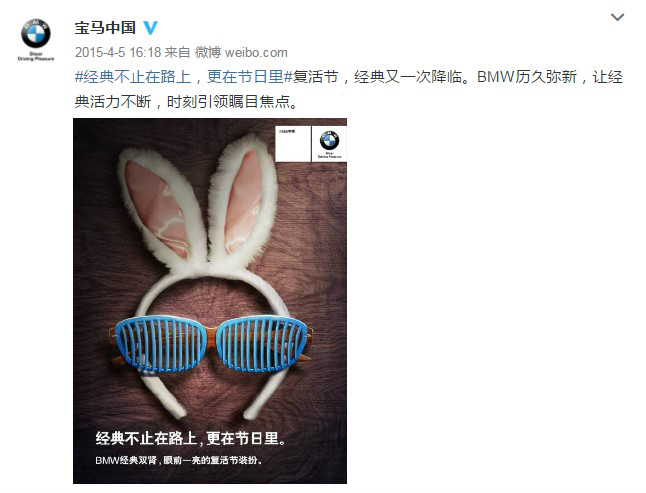646x493 pixels.
Task: Click the left blue kidney-grille sunglass lens
Action: point(160,344)
